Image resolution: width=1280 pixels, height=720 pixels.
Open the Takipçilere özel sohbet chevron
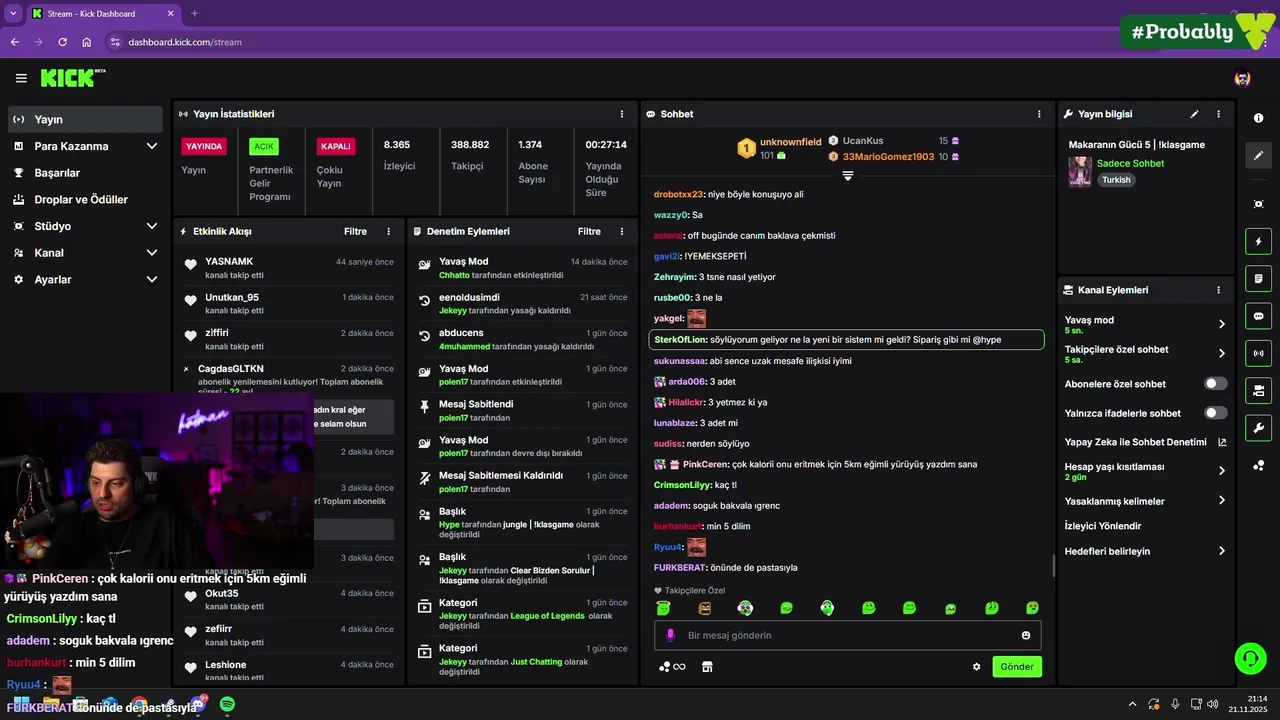1222,353
